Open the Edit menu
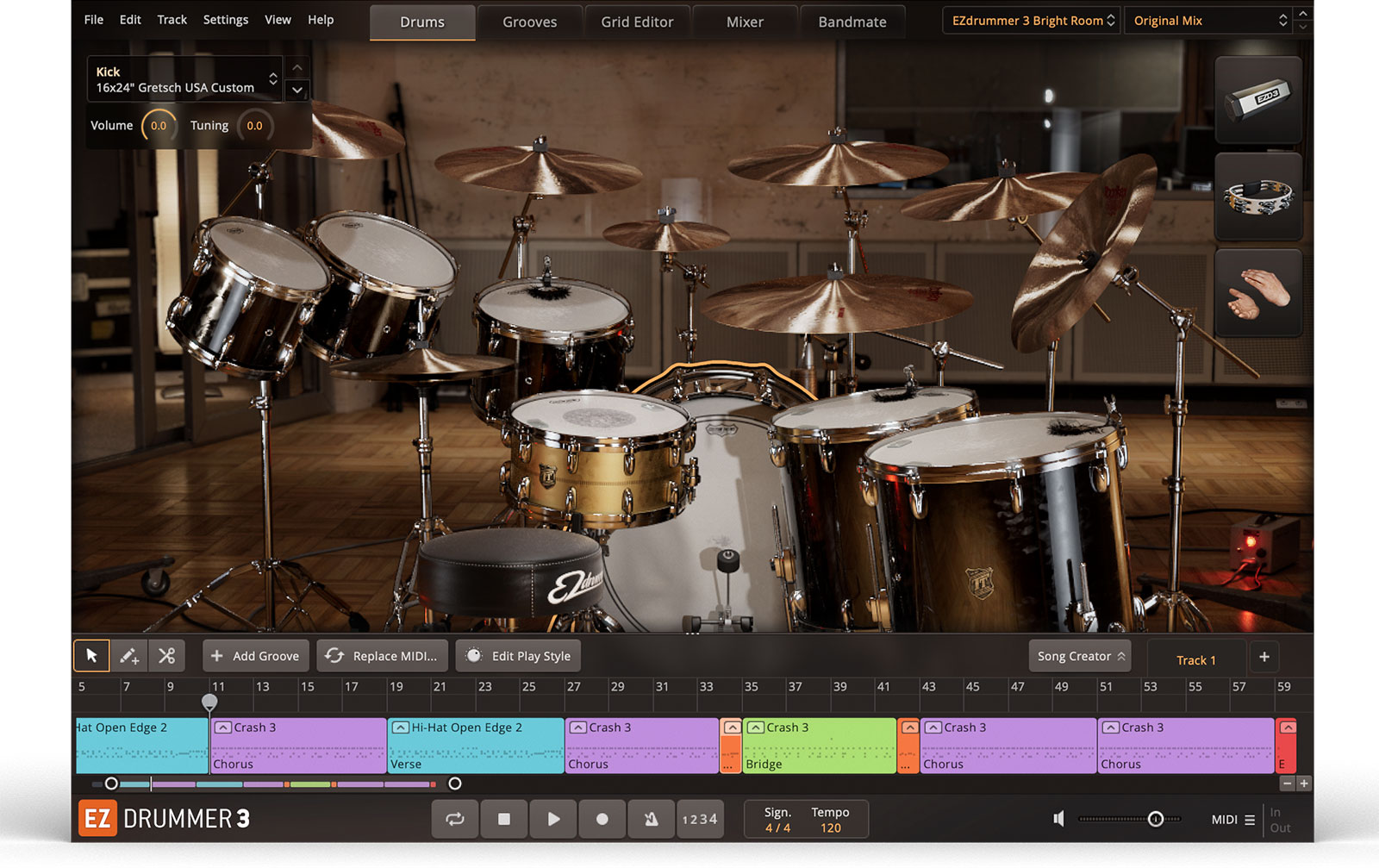This screenshot has width=1379, height=868. point(130,20)
